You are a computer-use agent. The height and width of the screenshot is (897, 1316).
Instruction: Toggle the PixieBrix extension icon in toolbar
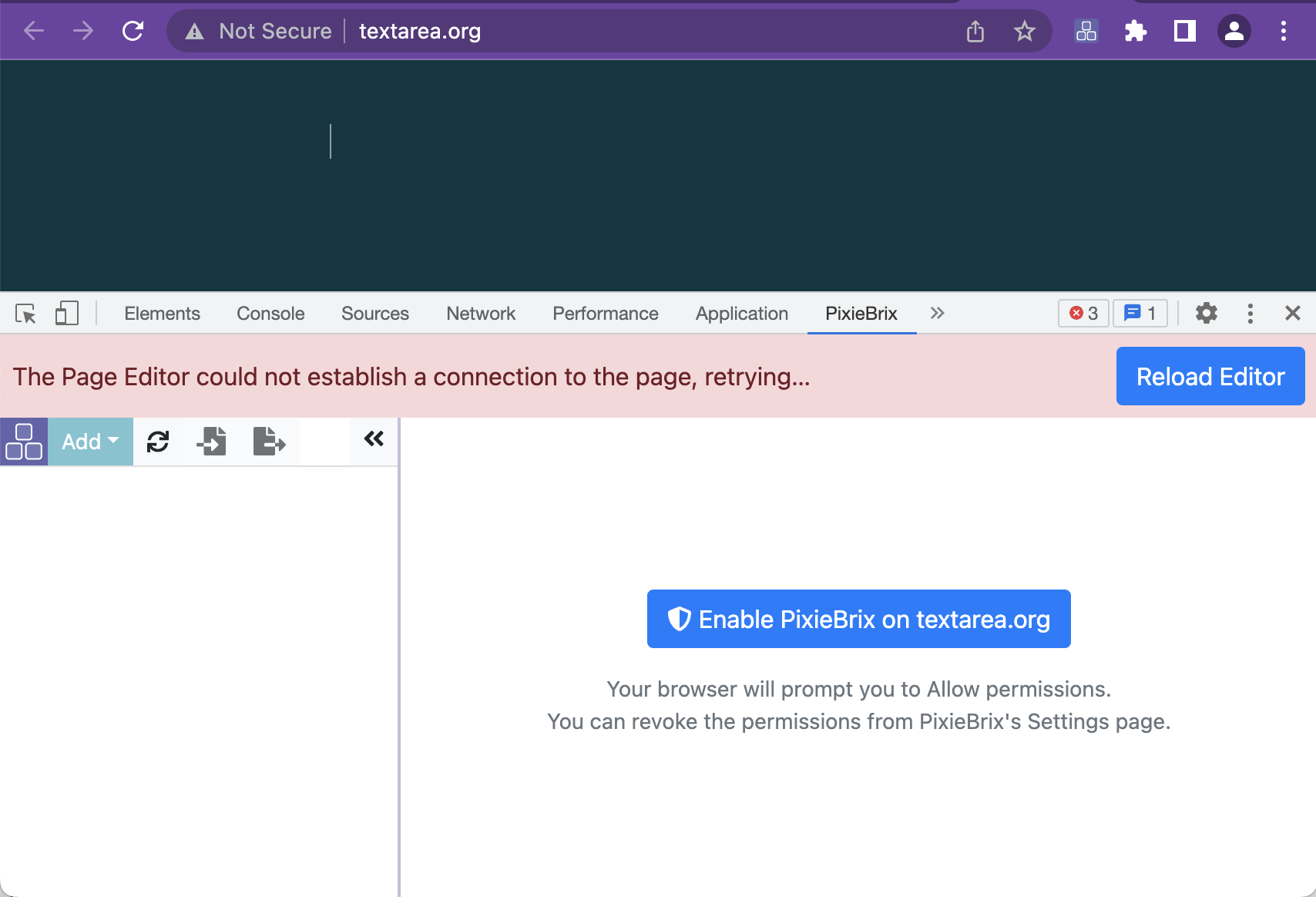pyautogui.click(x=1086, y=31)
